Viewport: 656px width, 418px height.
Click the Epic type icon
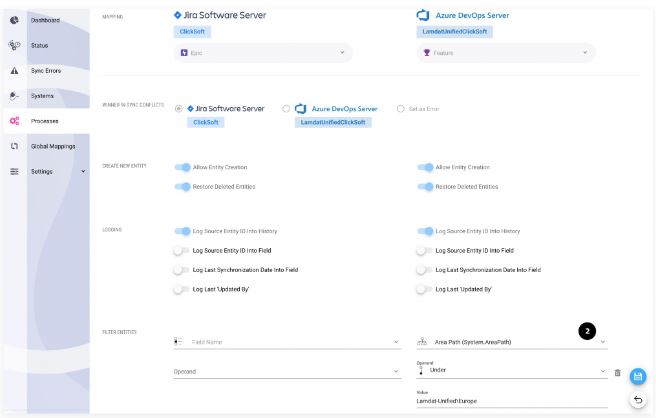click(x=184, y=53)
